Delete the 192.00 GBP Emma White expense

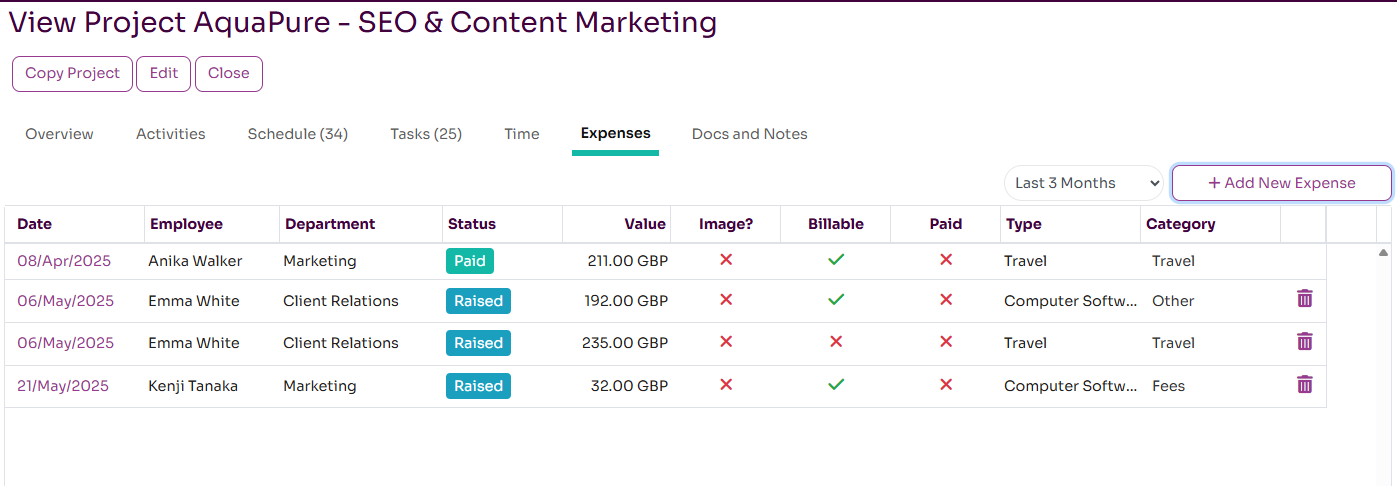click(1304, 299)
